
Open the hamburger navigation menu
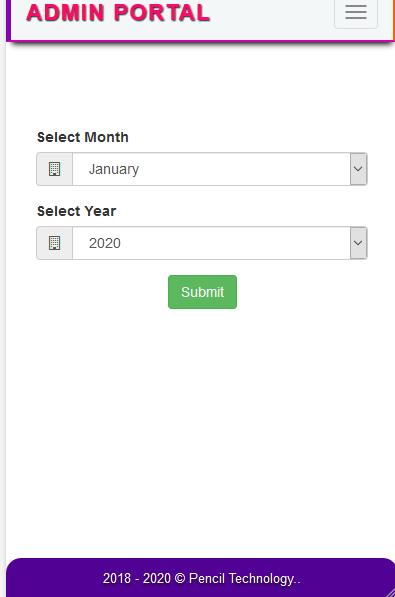(356, 13)
